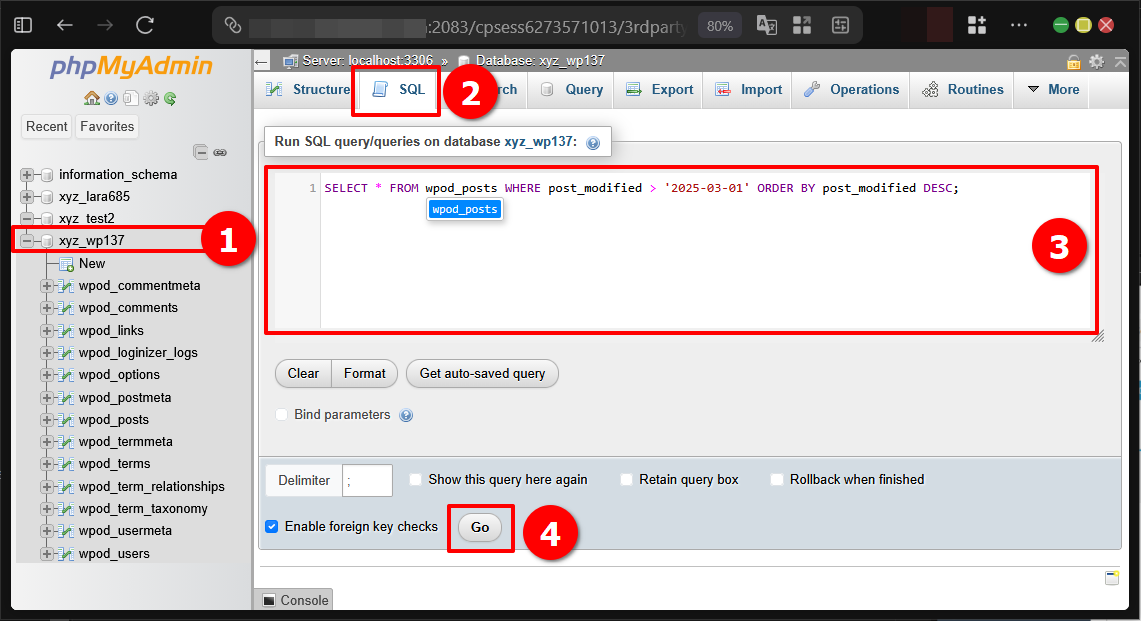Click Go to run the query
The height and width of the screenshot is (621, 1141).
pos(479,527)
